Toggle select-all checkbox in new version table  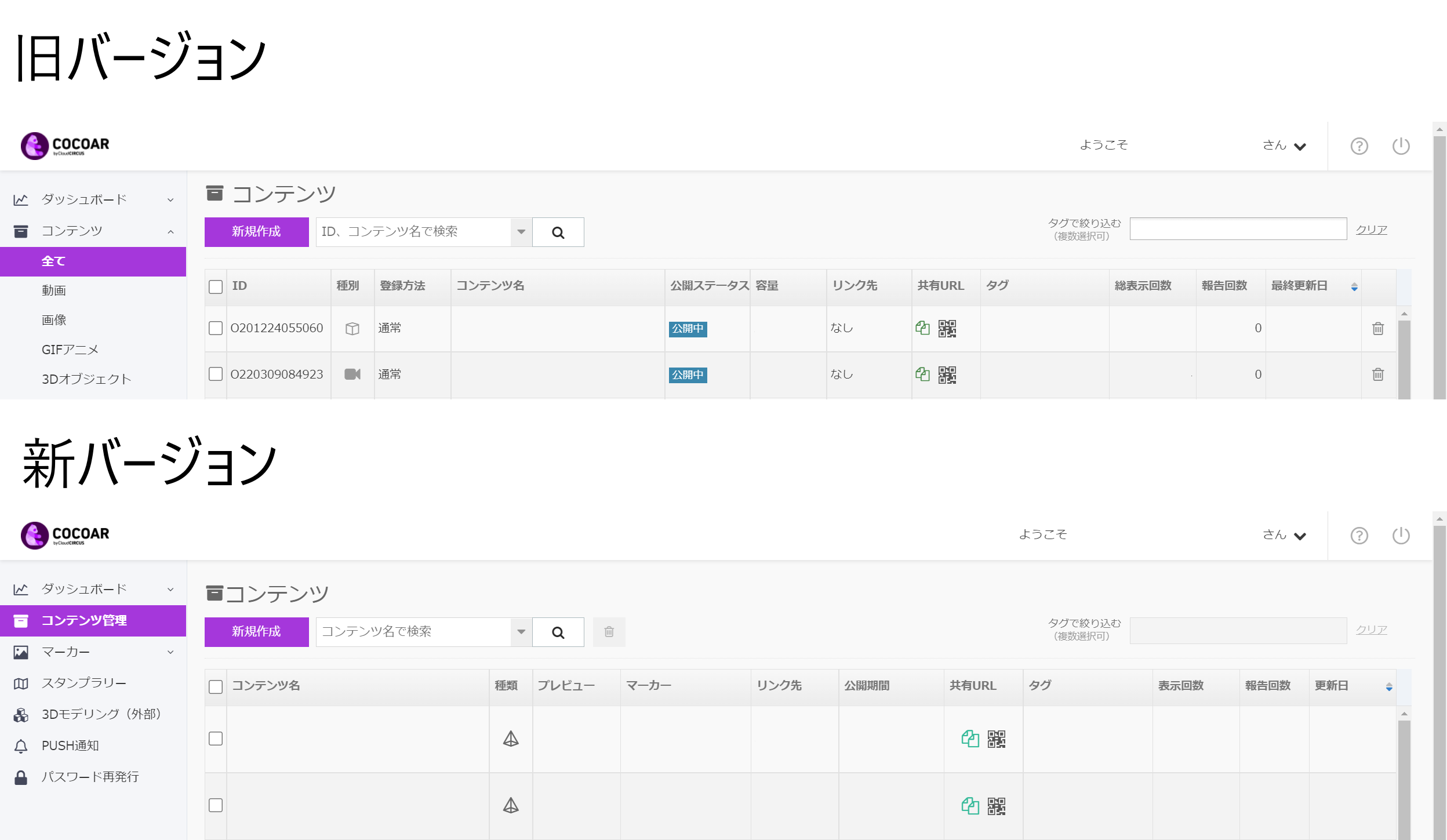click(x=216, y=686)
